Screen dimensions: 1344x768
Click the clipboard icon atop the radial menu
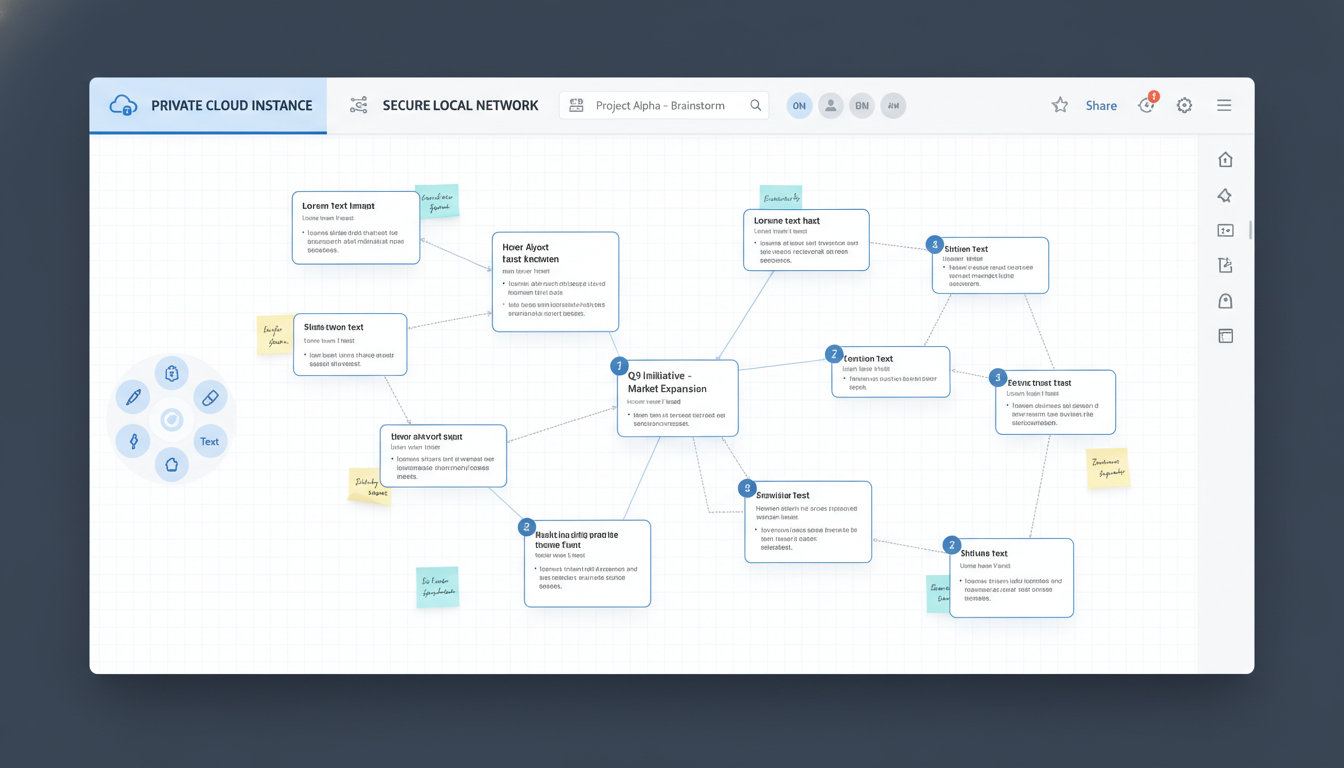(x=172, y=374)
